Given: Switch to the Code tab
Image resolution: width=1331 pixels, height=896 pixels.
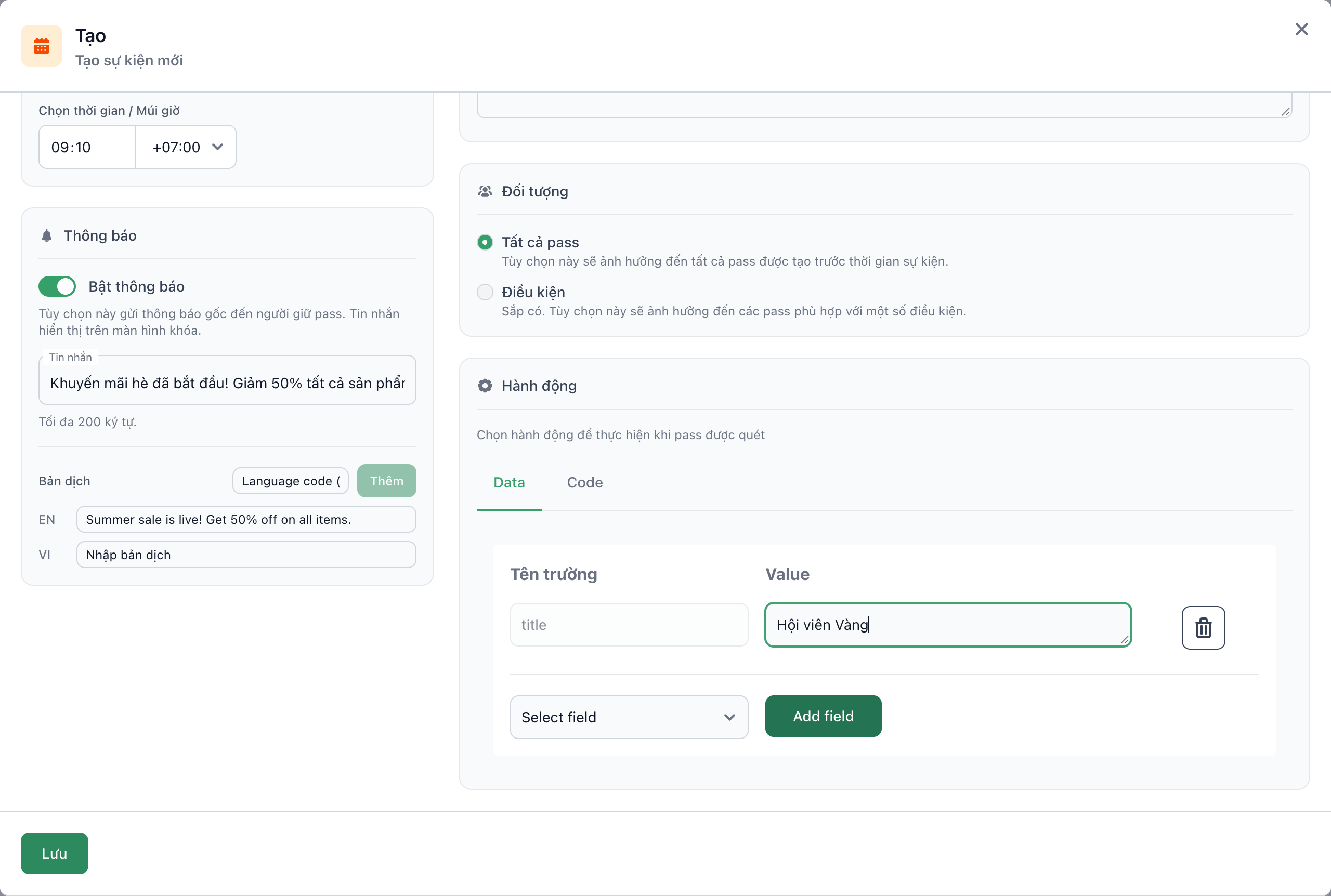Looking at the screenshot, I should [x=584, y=482].
